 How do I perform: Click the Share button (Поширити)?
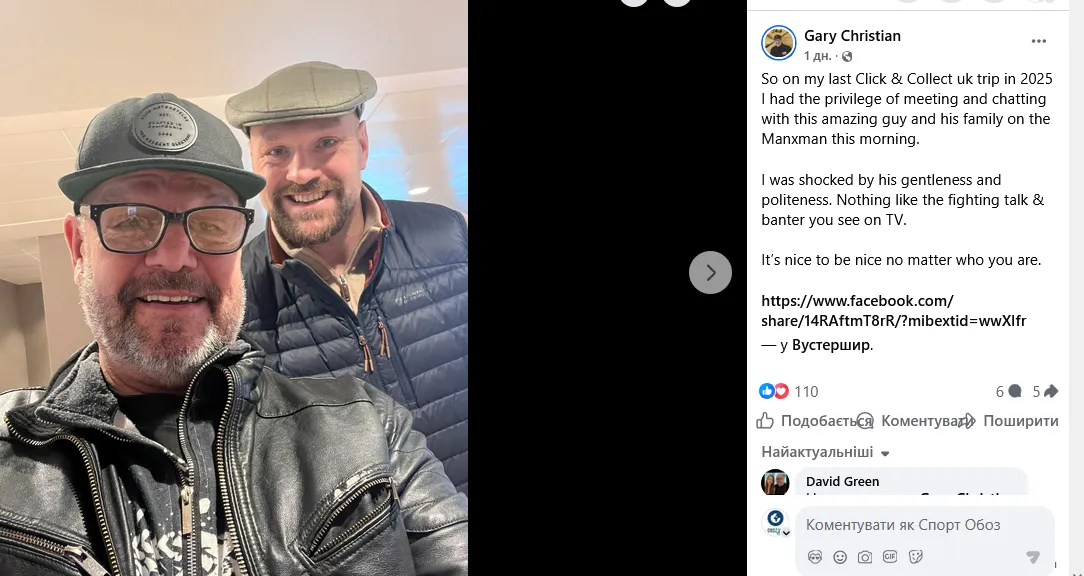1008,421
